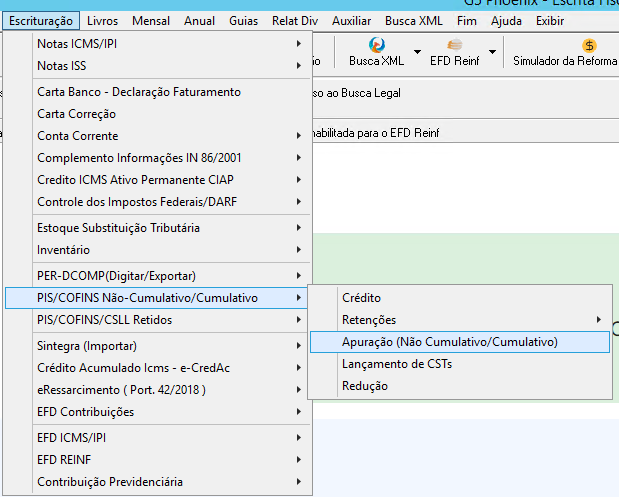Select PIS/COFINS/CSLL Retidos entry

pyautogui.click(x=158, y=320)
